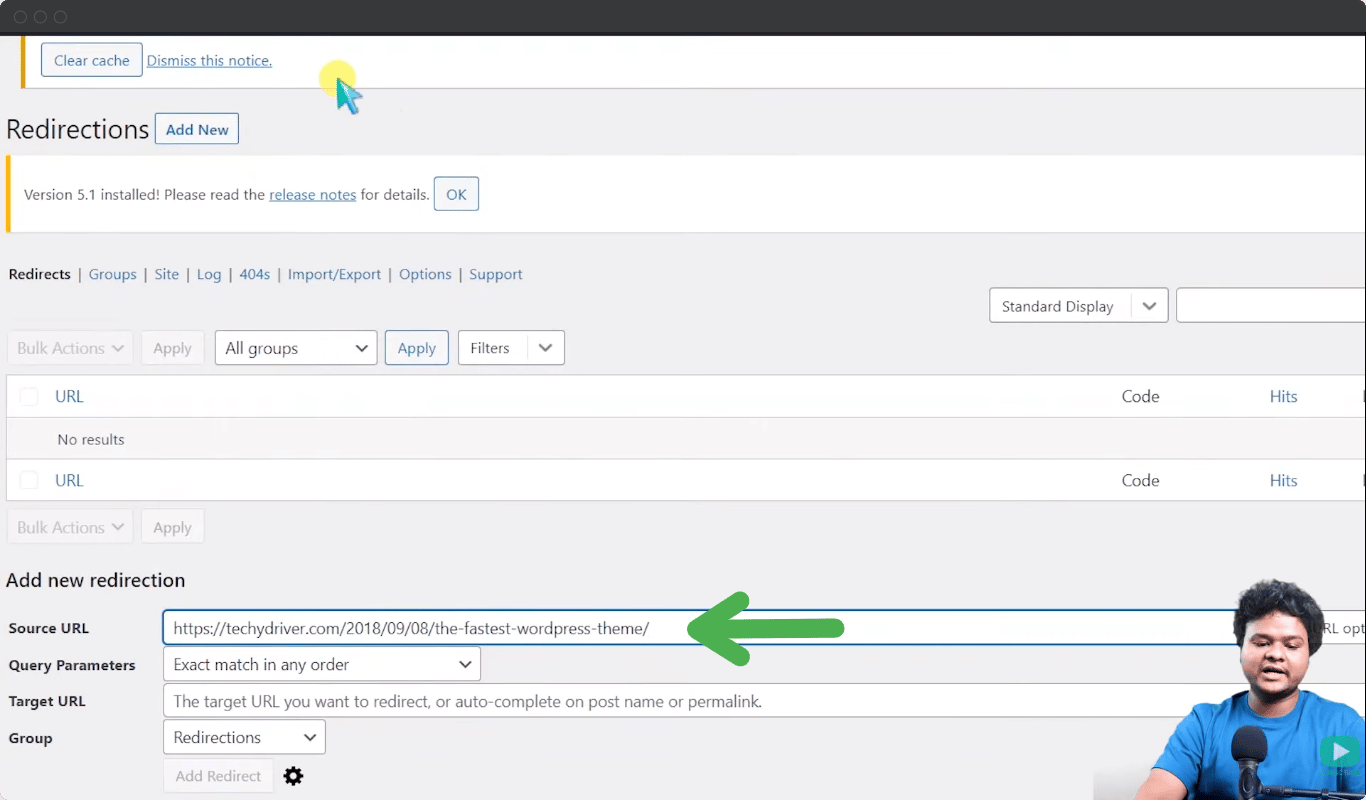This screenshot has height=800, width=1366.
Task: Click the Query Parameters label
Action: point(72,665)
